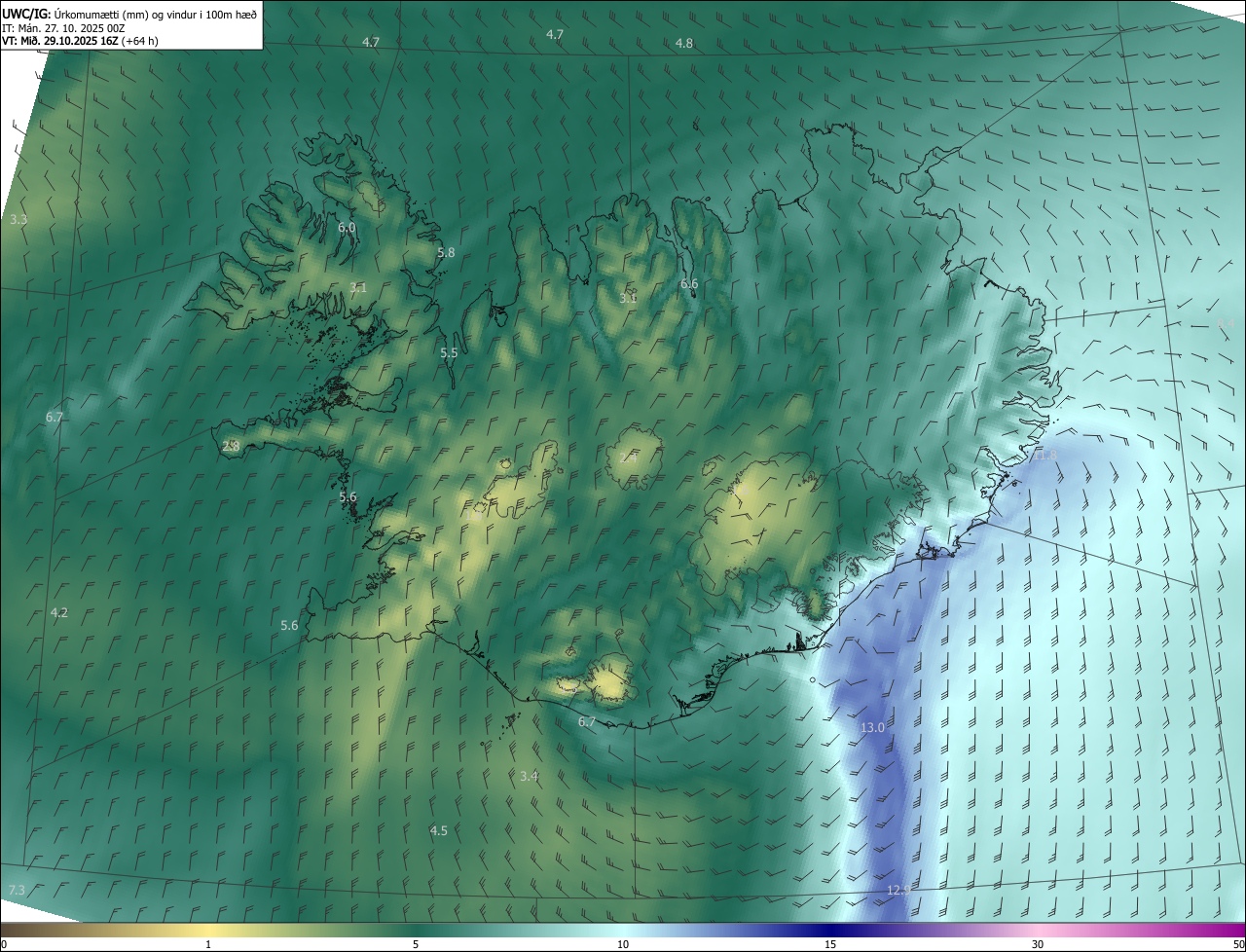Click the 0 tick on the color scale
The height and width of the screenshot is (952, 1246).
pos(4,944)
